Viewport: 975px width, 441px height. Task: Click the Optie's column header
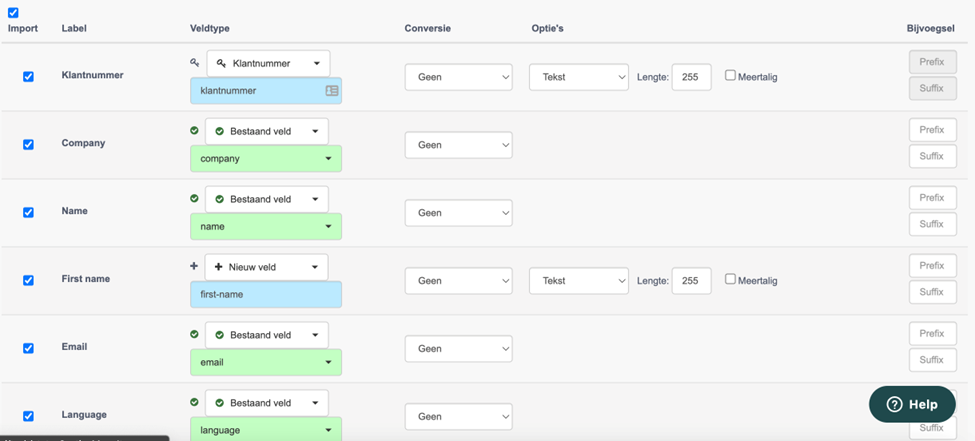point(548,29)
